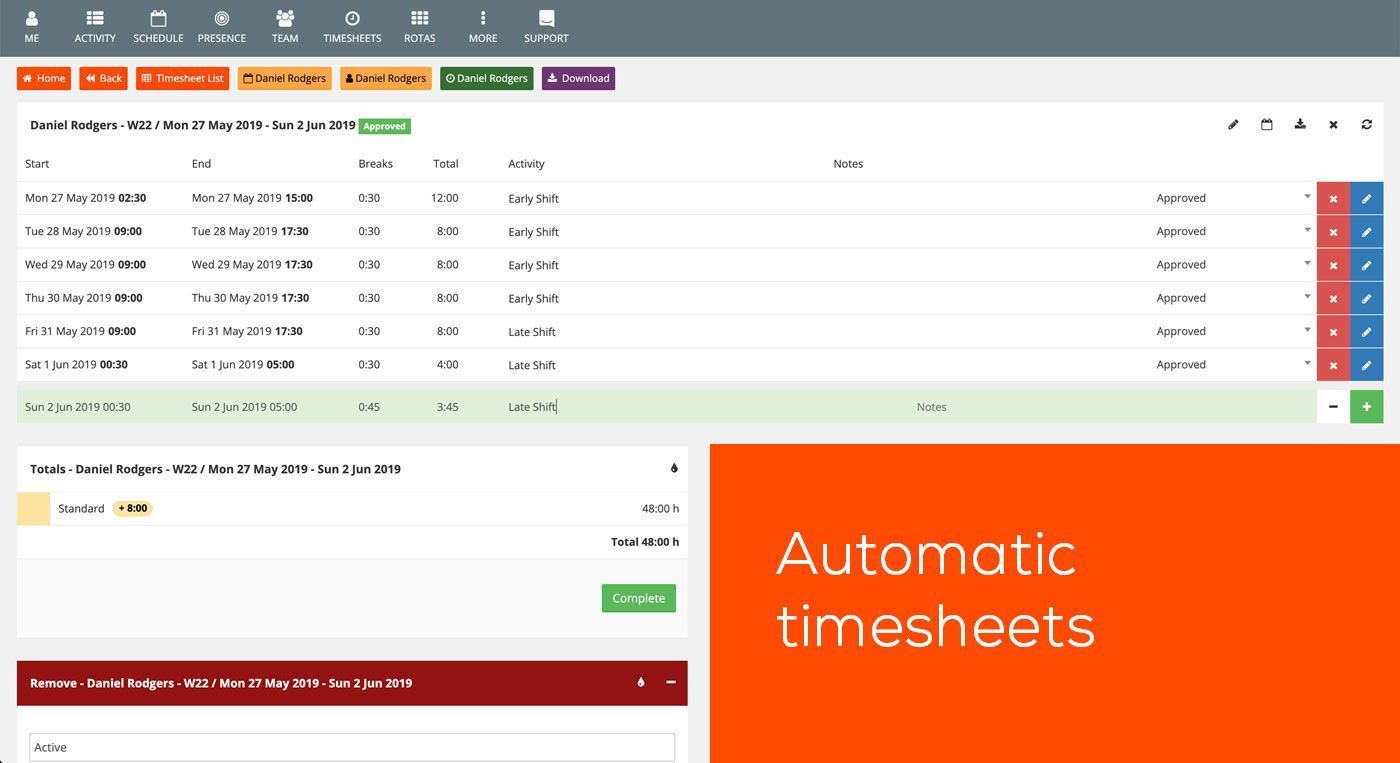Collapse the Remove panel with minus icon
The image size is (1400, 763).
click(671, 683)
